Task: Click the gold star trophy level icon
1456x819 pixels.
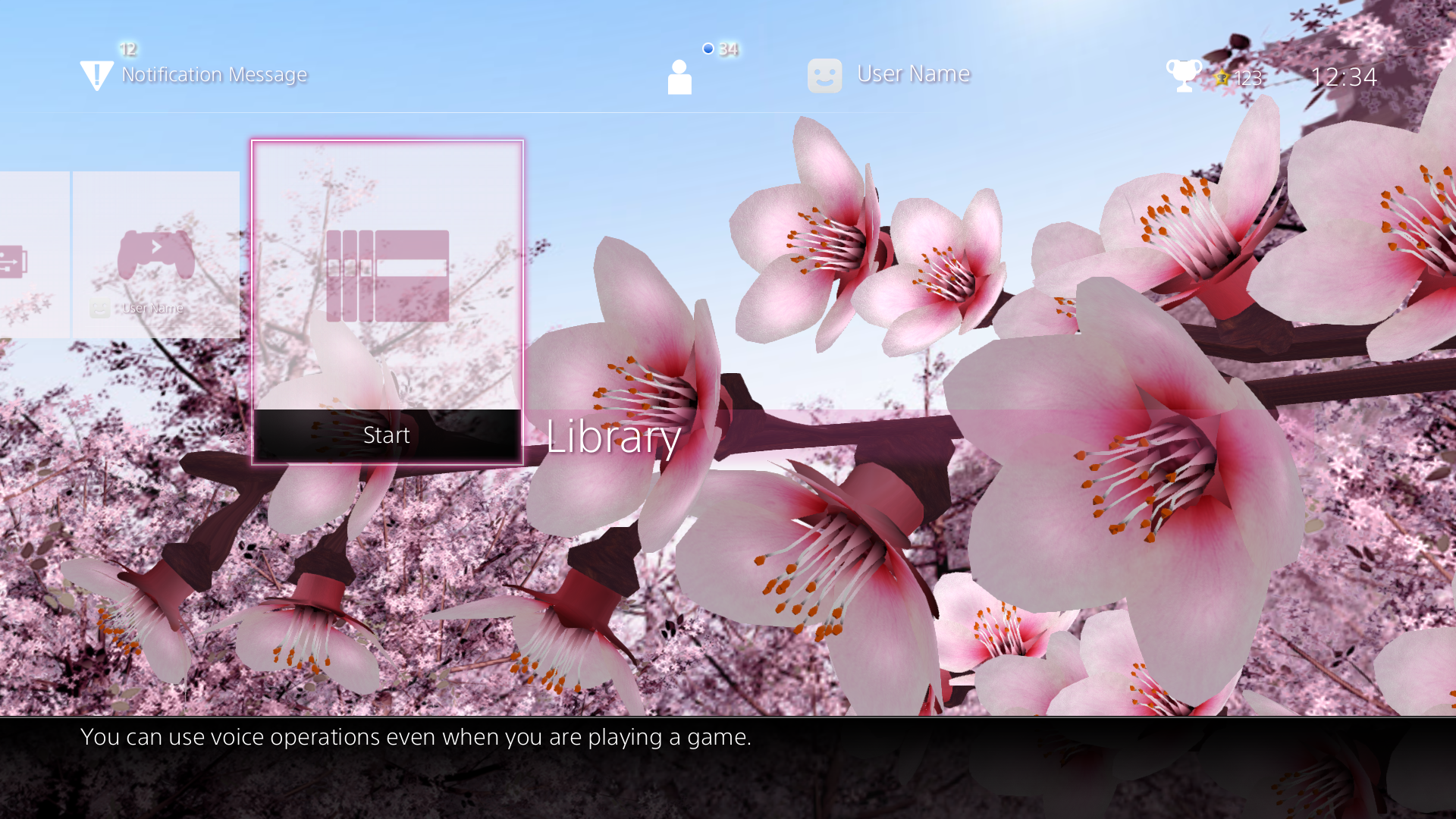Action: (1221, 77)
